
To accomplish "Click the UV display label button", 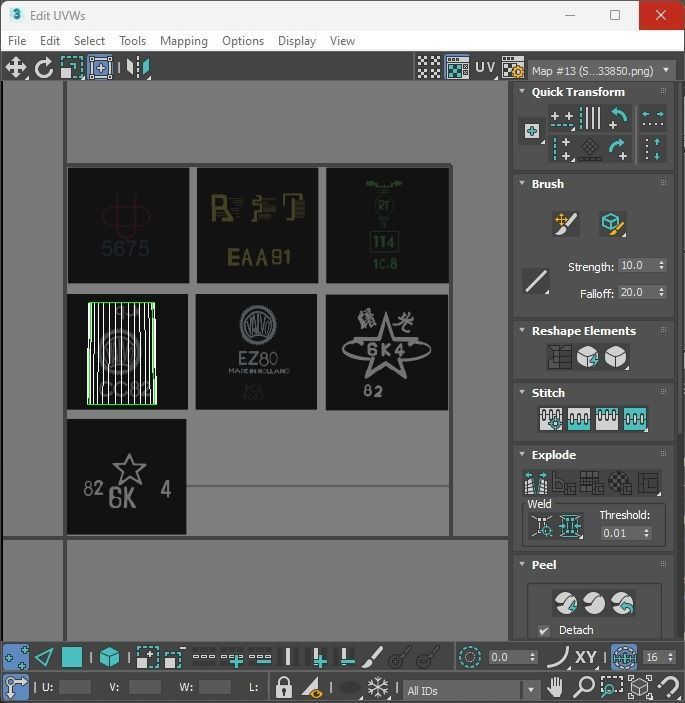I will click(485, 68).
